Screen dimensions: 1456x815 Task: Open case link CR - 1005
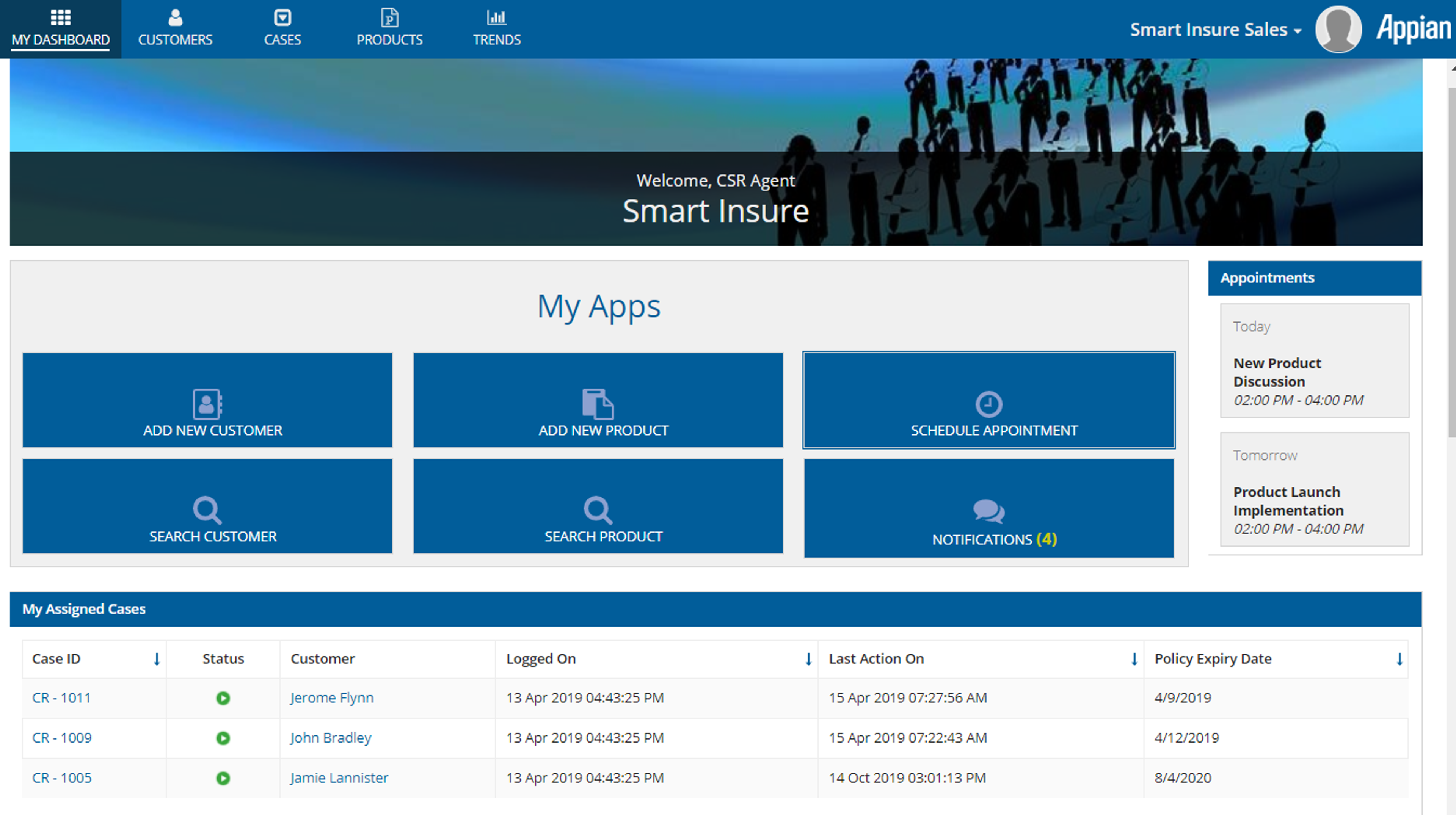pyautogui.click(x=61, y=778)
